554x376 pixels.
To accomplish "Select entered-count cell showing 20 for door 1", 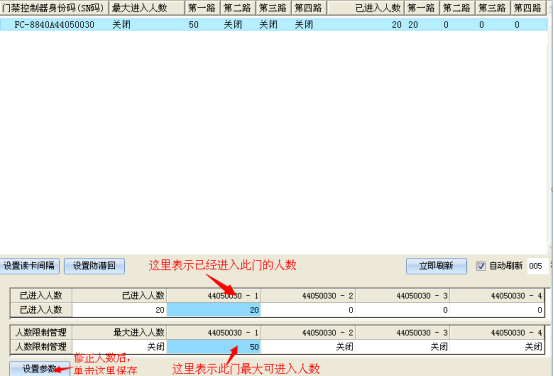I will (x=214, y=310).
